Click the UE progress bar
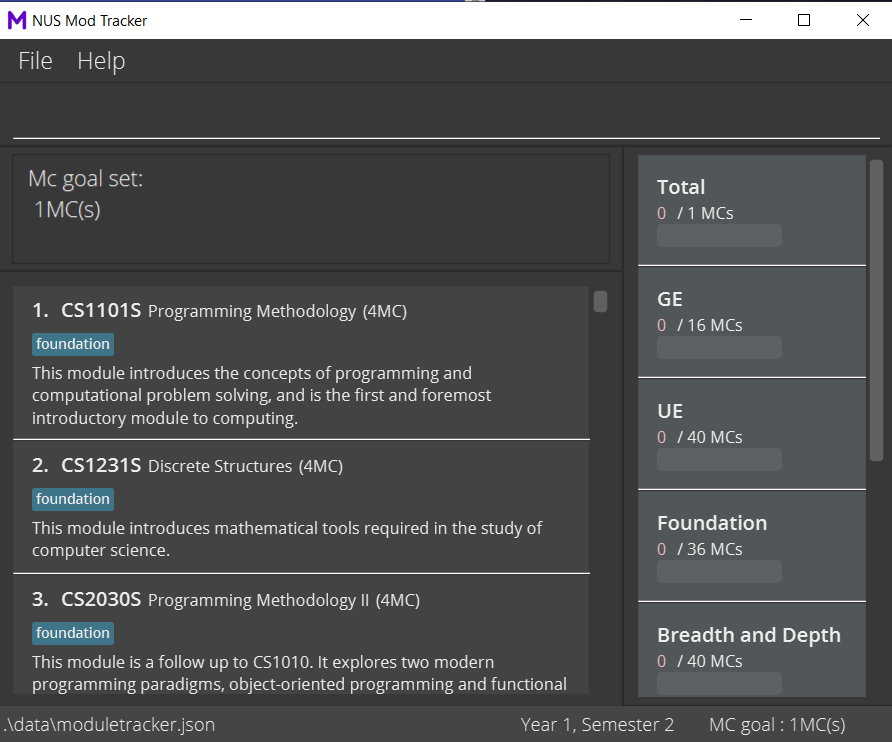Image resolution: width=892 pixels, height=742 pixels. click(x=719, y=460)
